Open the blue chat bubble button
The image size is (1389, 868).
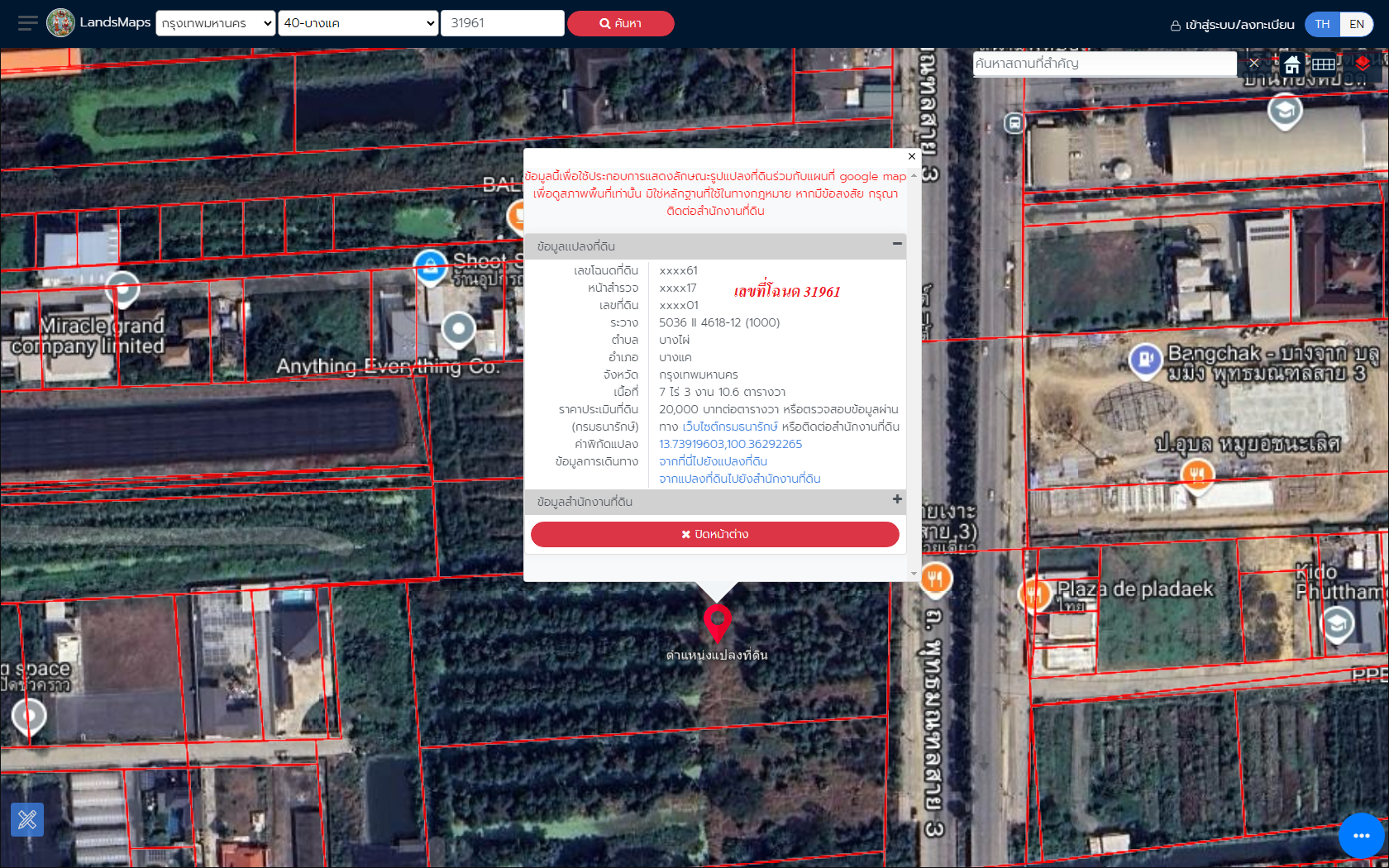coord(1361,836)
